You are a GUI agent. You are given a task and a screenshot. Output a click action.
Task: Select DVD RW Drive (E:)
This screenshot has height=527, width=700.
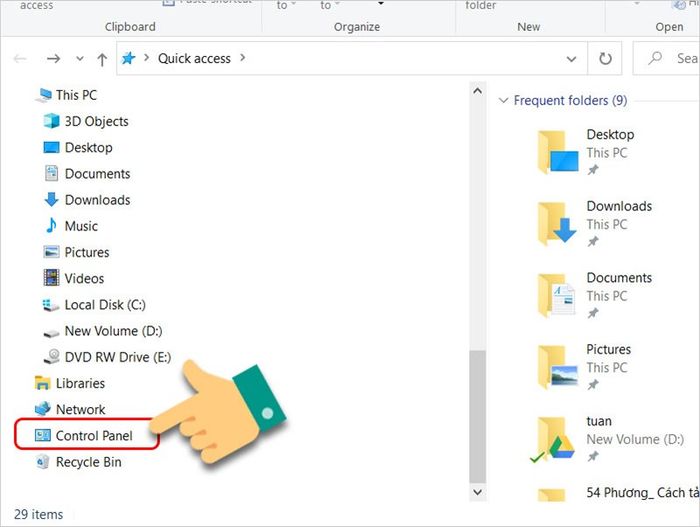pyautogui.click(x=107, y=357)
